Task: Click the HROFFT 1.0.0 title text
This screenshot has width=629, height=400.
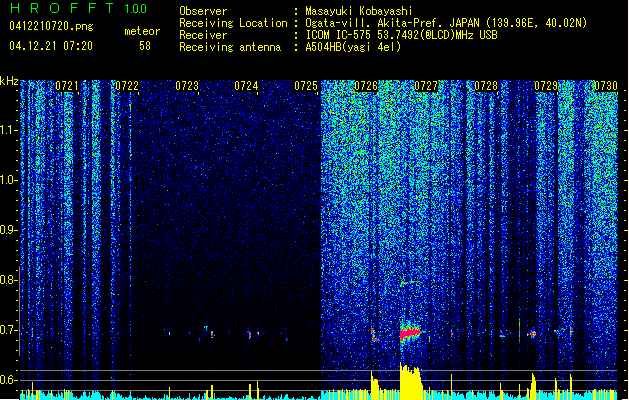Action: [78, 8]
